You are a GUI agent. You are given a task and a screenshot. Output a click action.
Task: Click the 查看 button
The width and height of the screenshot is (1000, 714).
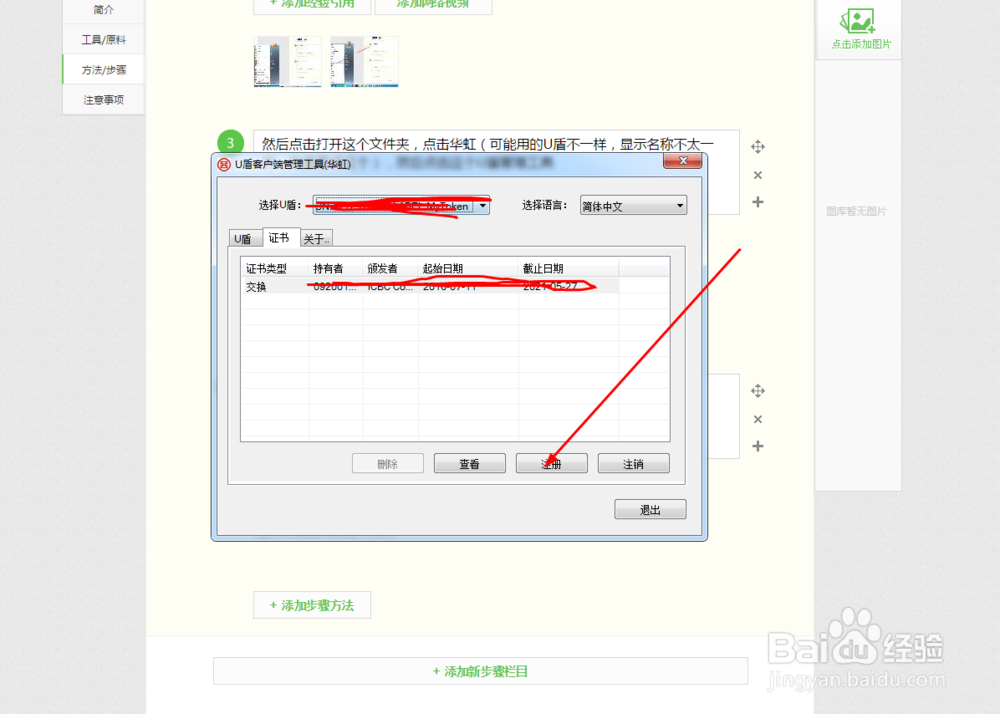(x=469, y=463)
